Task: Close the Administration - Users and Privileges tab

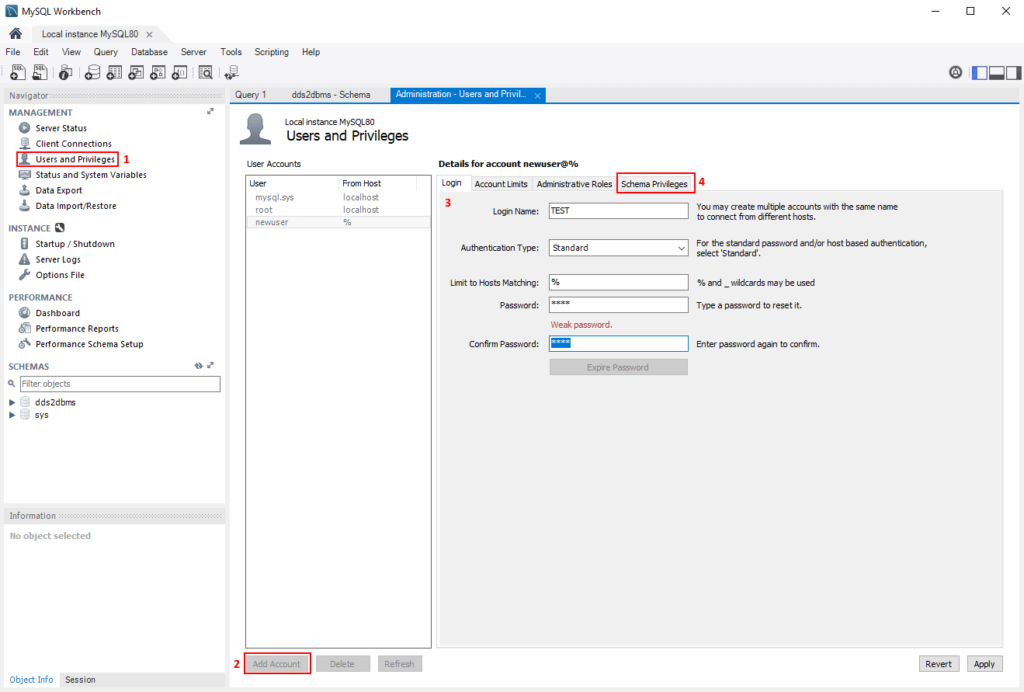Action: (537, 95)
